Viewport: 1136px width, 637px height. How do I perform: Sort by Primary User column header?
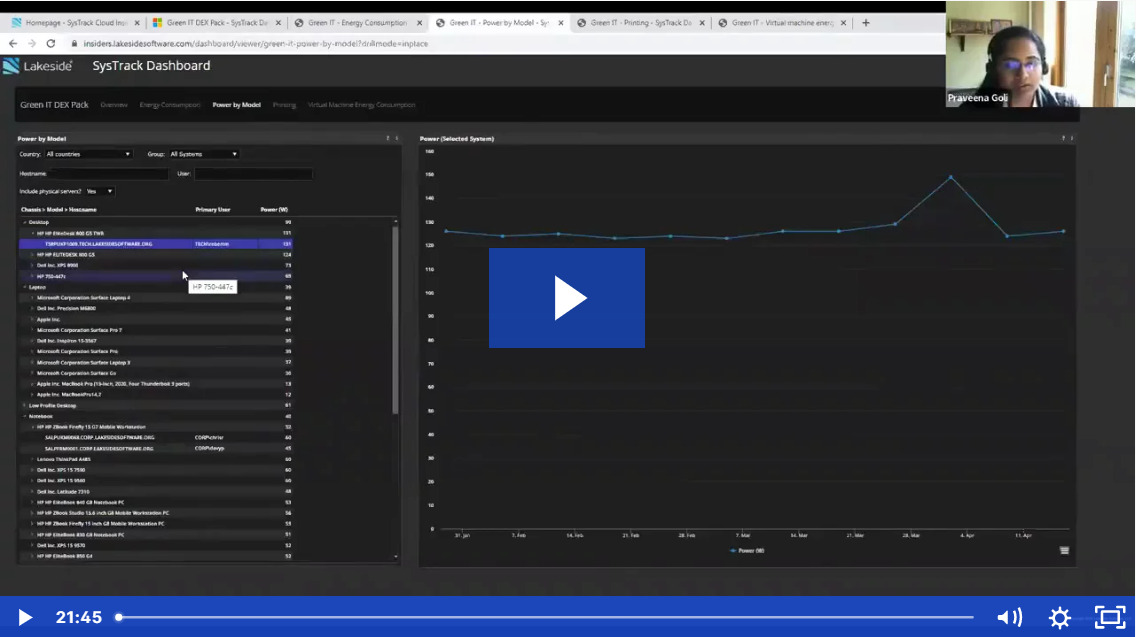(213, 209)
